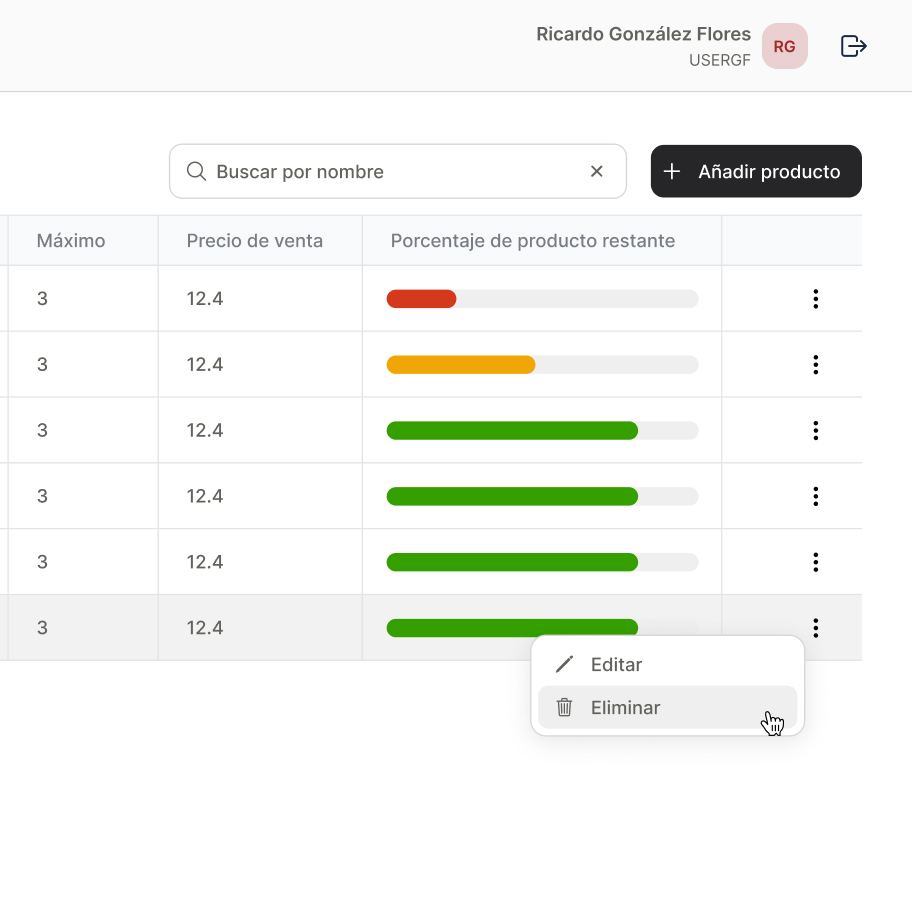Click the logout icon in header
This screenshot has height=912, width=912.
coord(853,46)
